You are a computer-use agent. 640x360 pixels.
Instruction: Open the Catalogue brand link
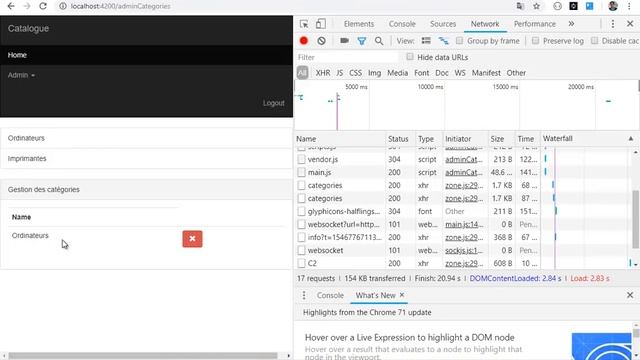[x=28, y=29]
